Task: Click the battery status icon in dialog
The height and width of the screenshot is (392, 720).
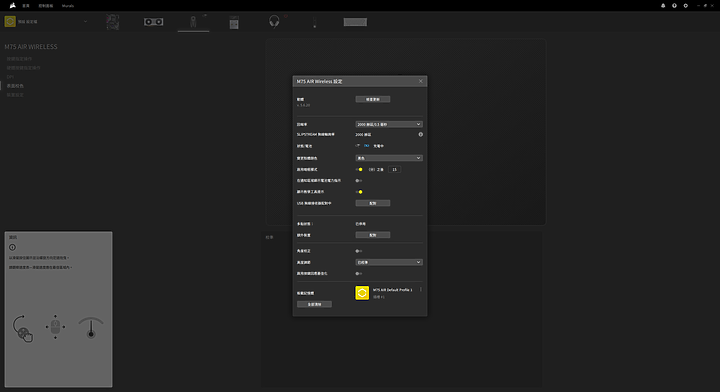Action: point(366,146)
